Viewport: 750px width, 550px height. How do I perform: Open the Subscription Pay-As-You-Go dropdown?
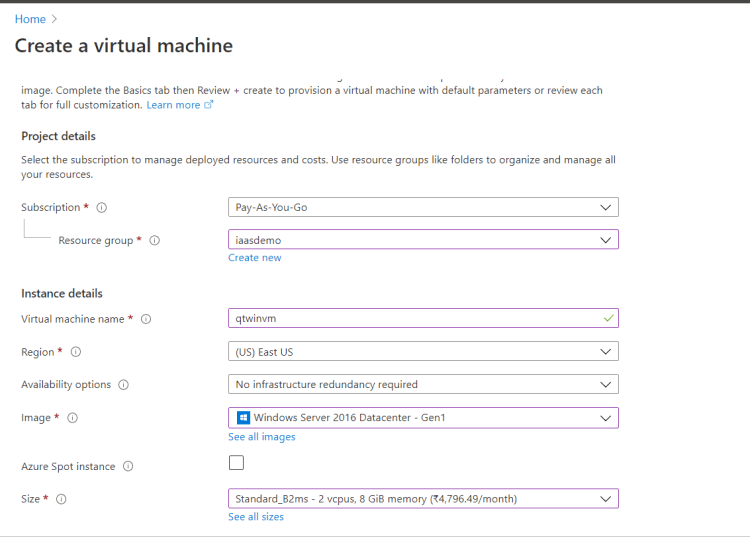423,207
